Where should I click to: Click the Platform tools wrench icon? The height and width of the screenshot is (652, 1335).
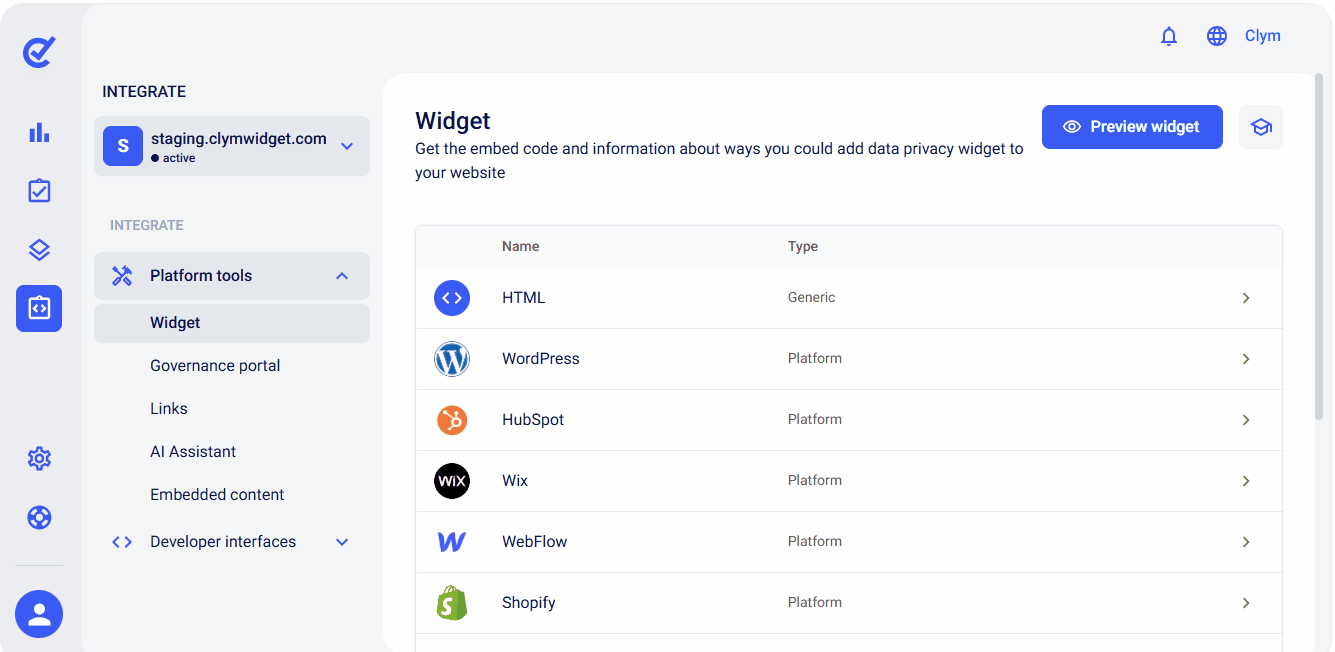point(122,276)
